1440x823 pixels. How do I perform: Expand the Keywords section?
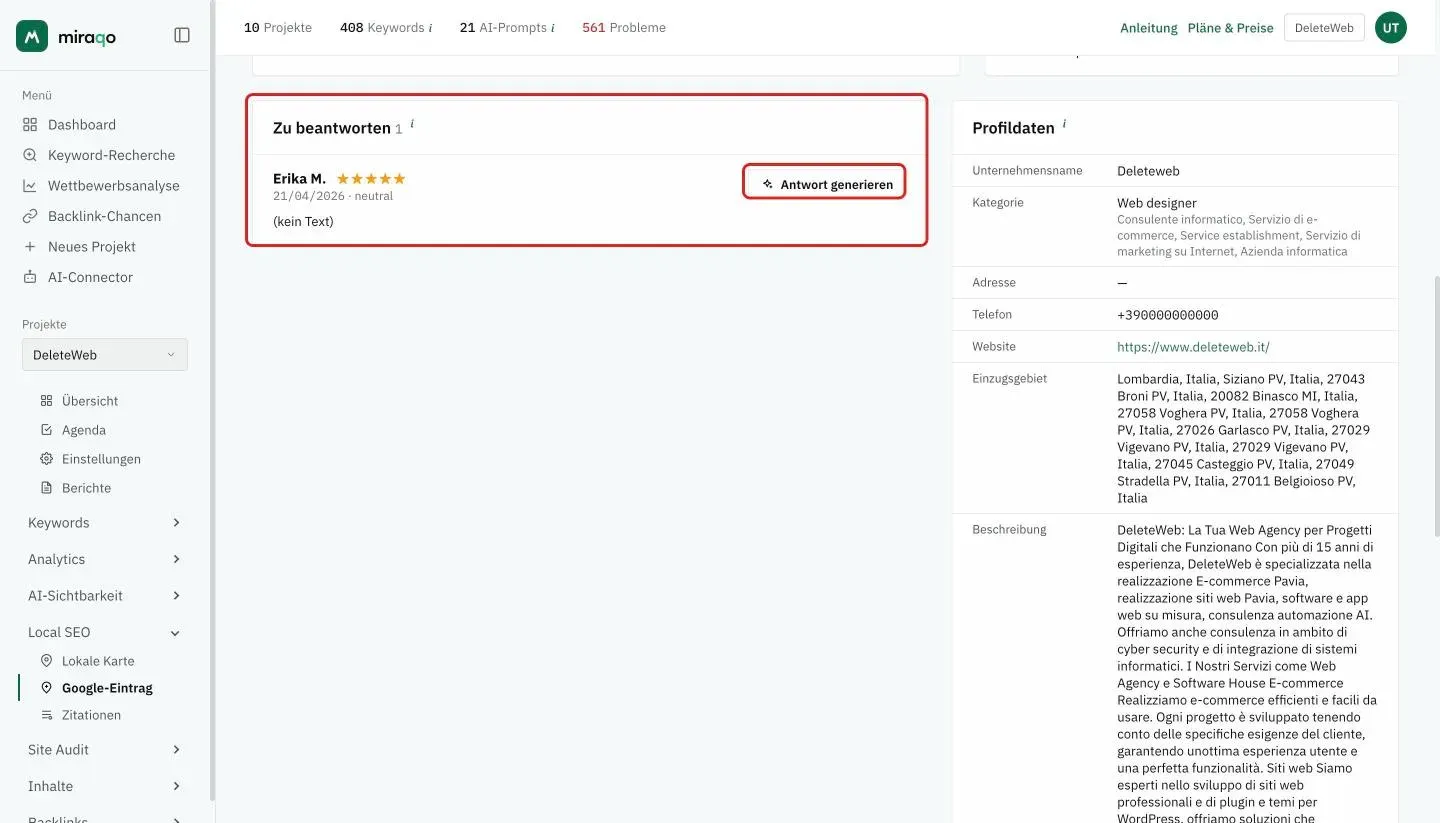click(x=106, y=523)
